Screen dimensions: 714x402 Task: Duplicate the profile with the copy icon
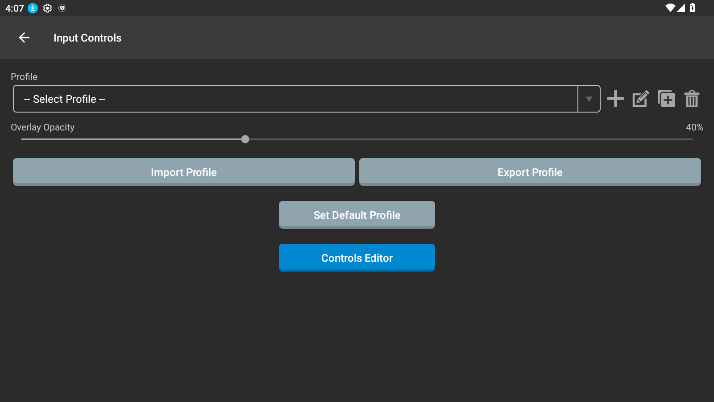666,99
